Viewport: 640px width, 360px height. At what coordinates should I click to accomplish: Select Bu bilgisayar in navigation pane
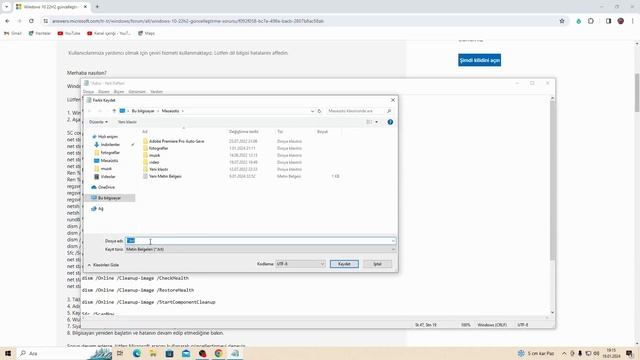pos(109,198)
